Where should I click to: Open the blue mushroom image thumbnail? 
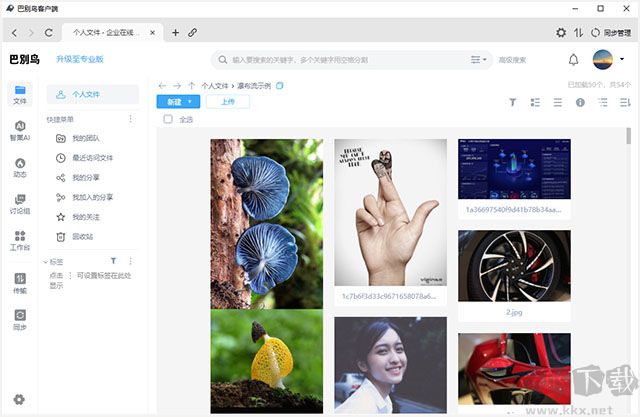(266, 223)
